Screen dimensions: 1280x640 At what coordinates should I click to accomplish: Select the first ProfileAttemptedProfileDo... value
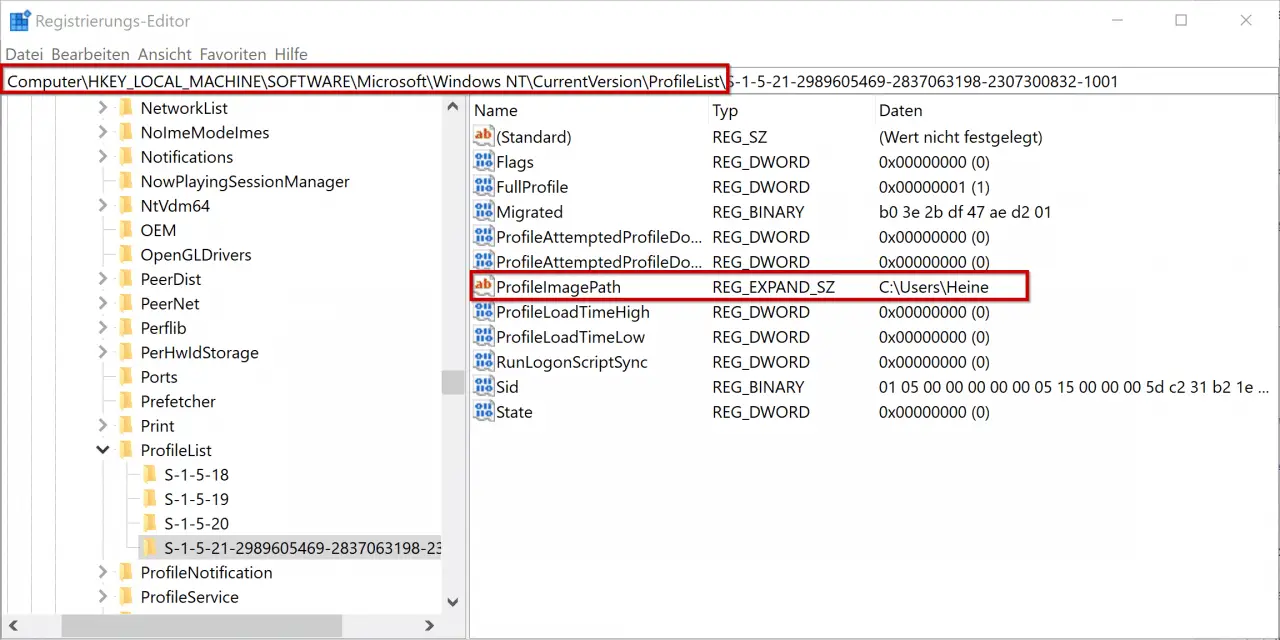[x=599, y=237]
